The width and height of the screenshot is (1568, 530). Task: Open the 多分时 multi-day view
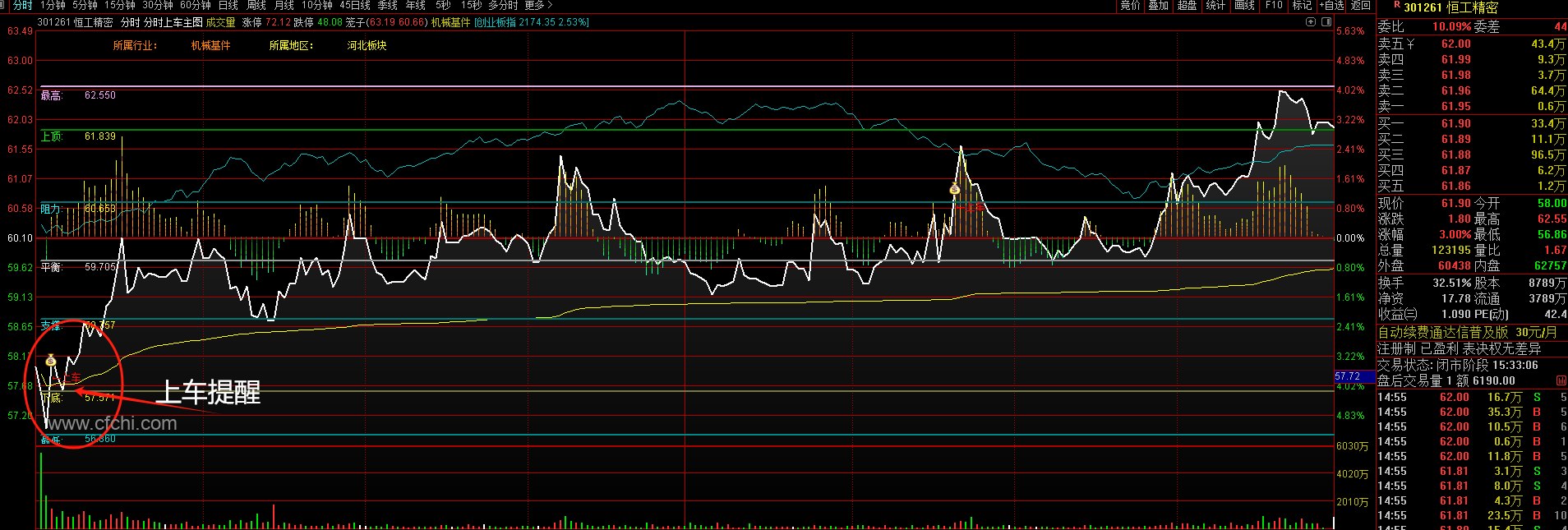pos(503,6)
